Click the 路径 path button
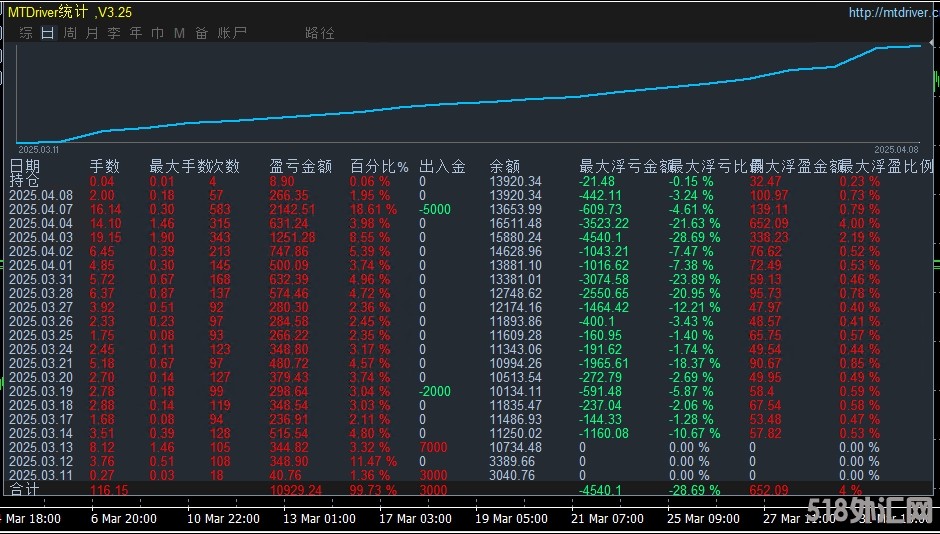The width and height of the screenshot is (940, 534). 320,33
